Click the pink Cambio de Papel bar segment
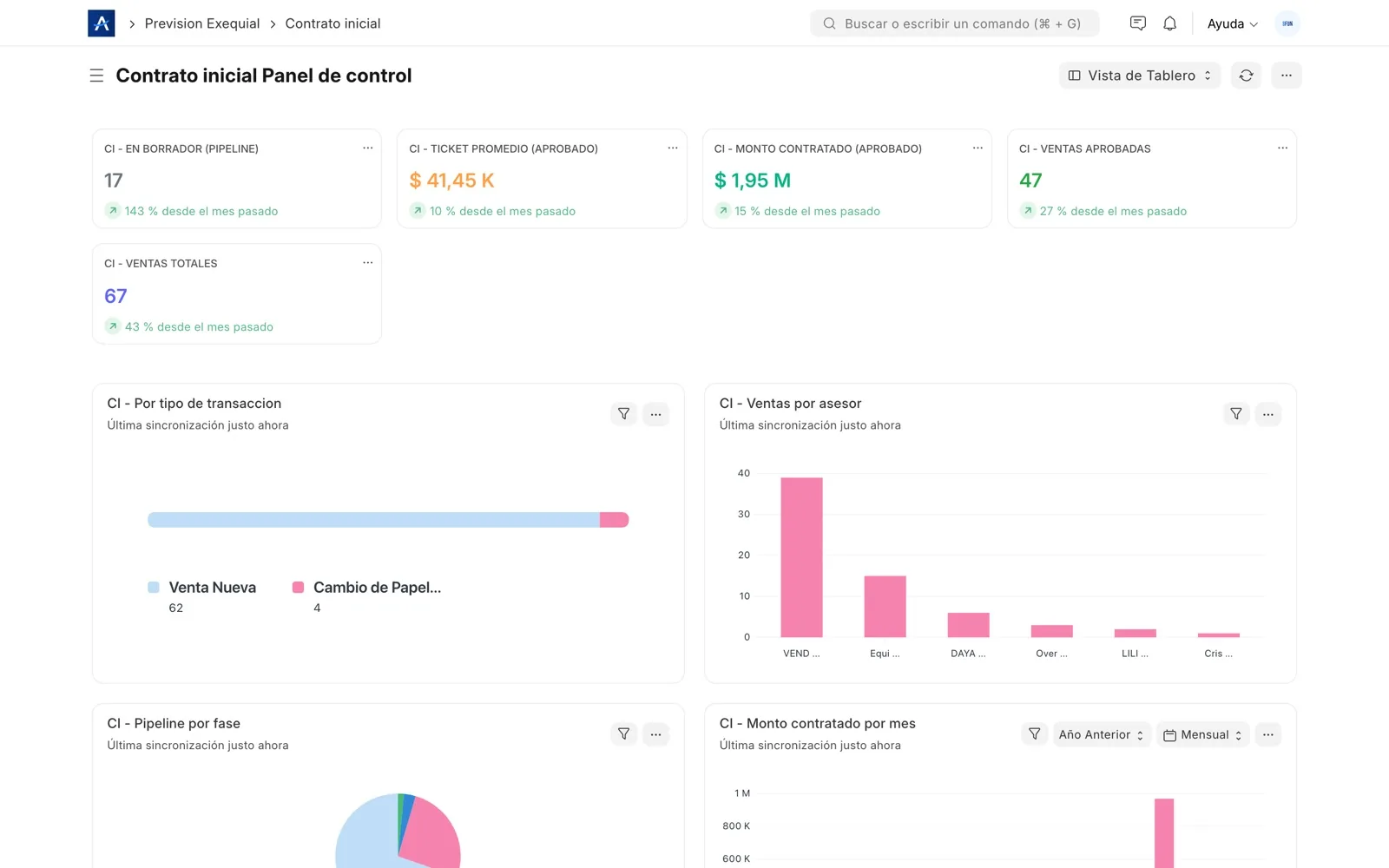Image resolution: width=1389 pixels, height=868 pixels. coord(615,520)
